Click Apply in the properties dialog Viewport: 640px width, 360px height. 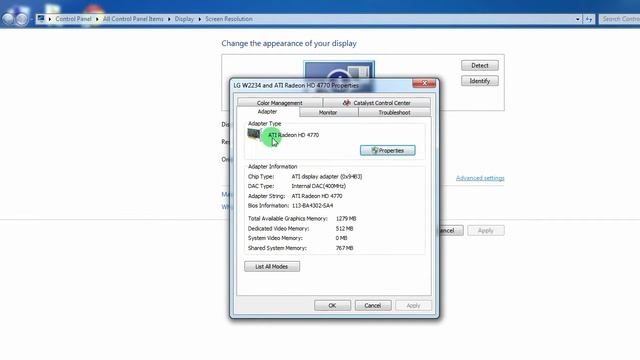[x=413, y=305]
